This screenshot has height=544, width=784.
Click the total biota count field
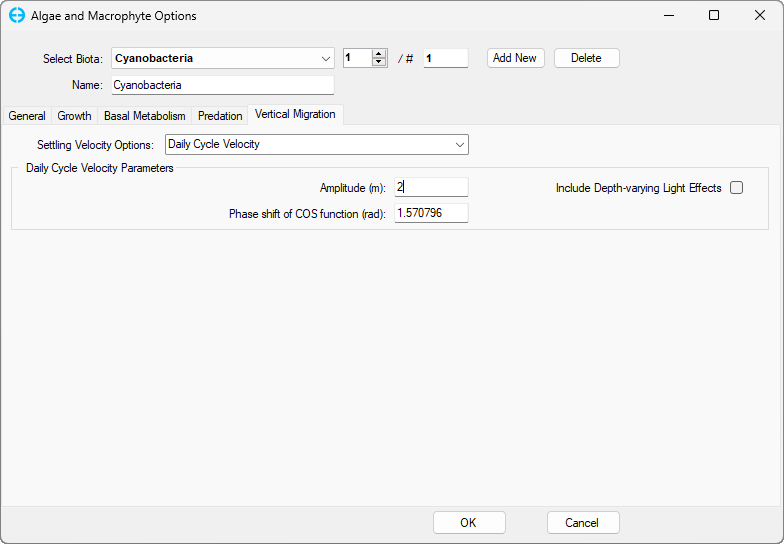445,58
